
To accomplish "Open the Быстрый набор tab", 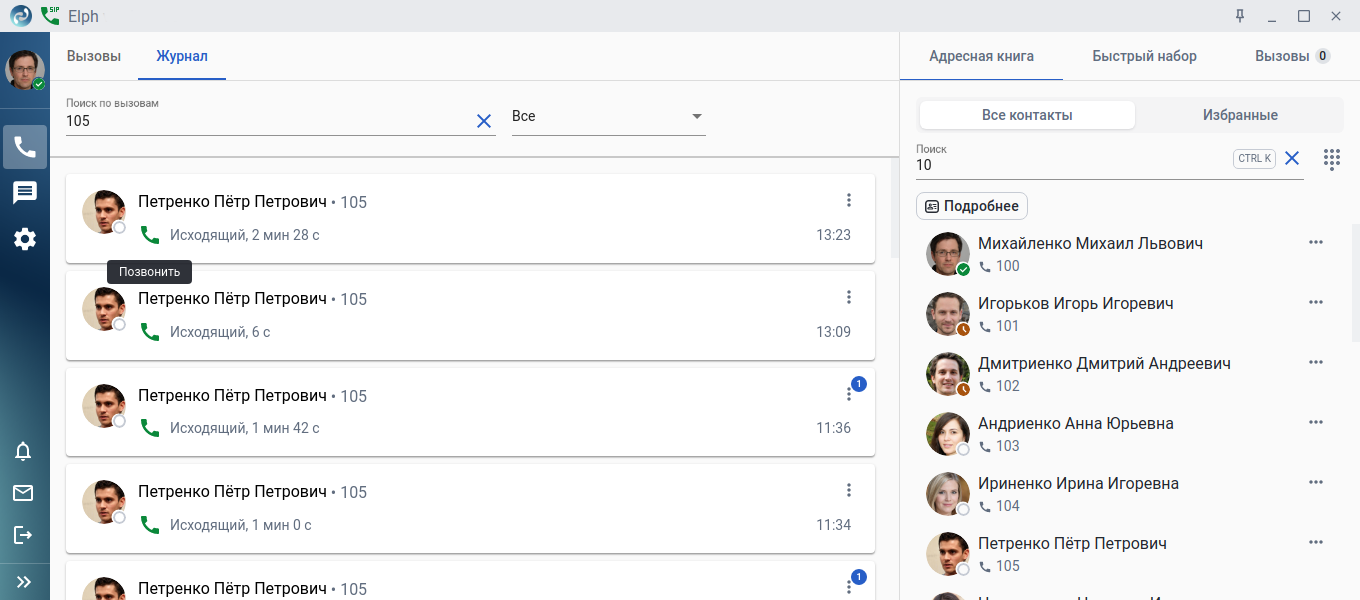I will tap(1144, 56).
